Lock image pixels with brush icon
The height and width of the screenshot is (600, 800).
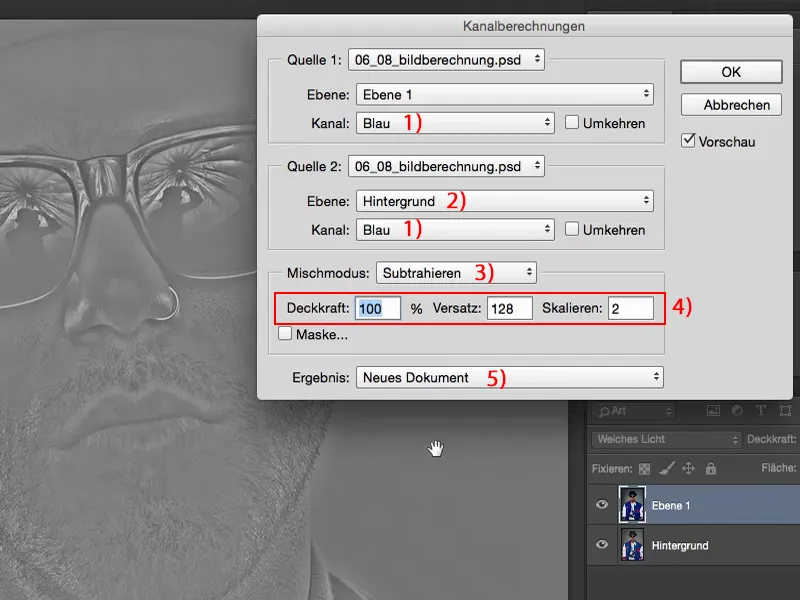[667, 468]
